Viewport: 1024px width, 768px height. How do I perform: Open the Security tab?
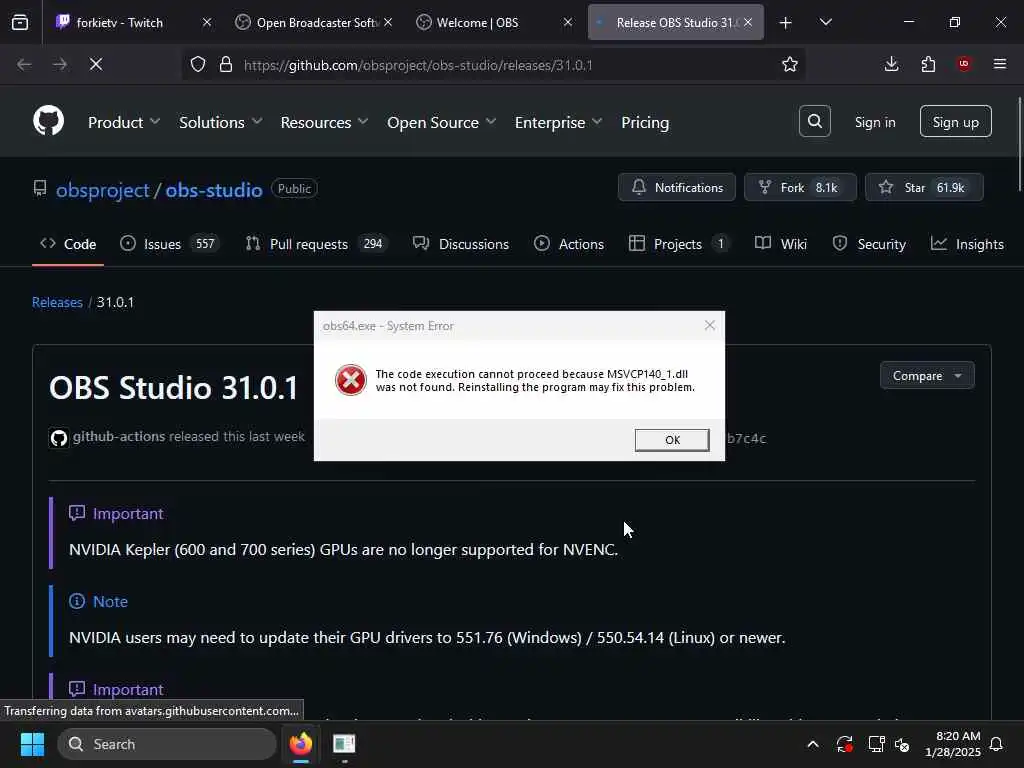[869, 244]
